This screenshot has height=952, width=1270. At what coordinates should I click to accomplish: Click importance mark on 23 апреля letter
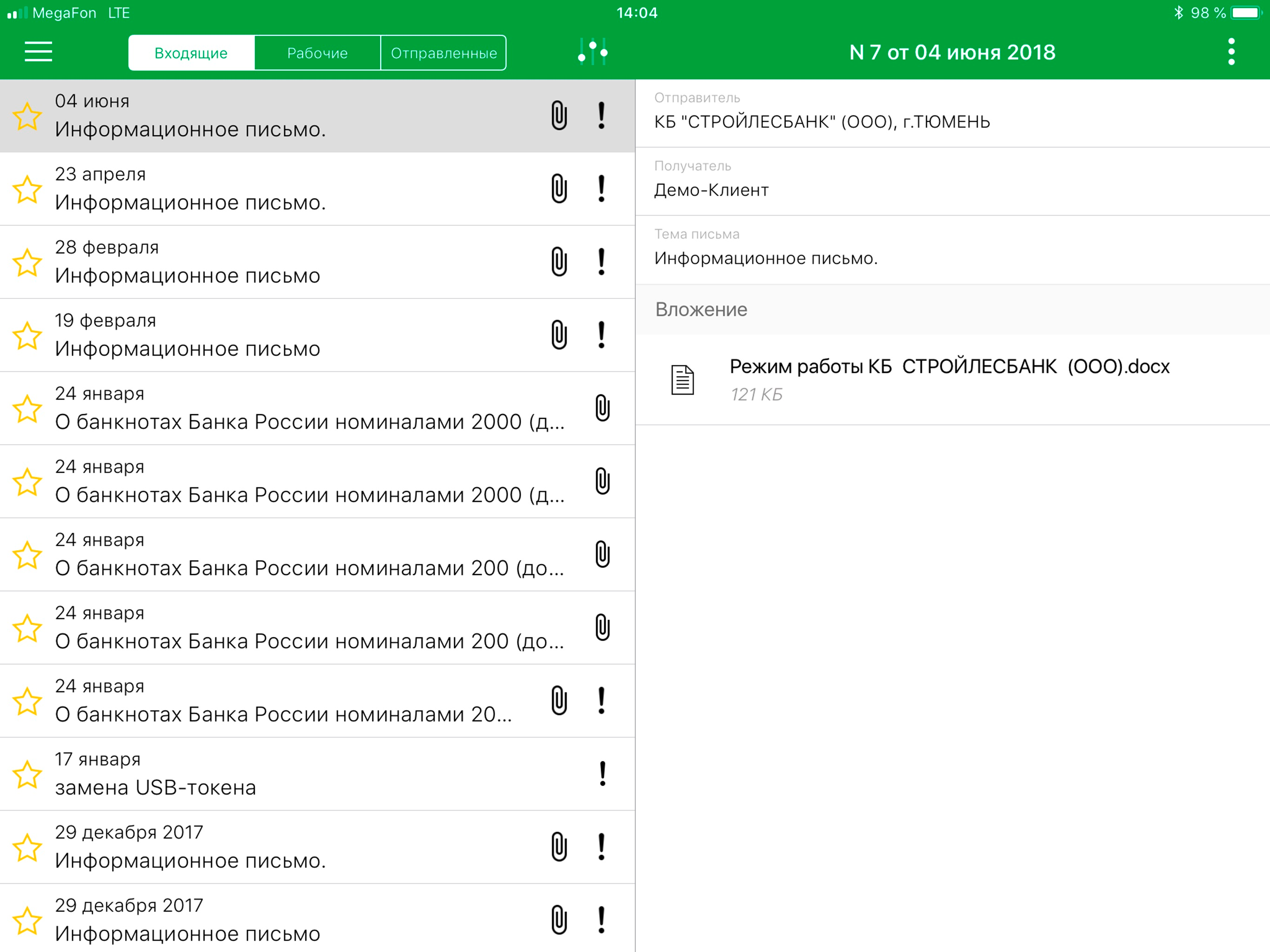(x=601, y=188)
